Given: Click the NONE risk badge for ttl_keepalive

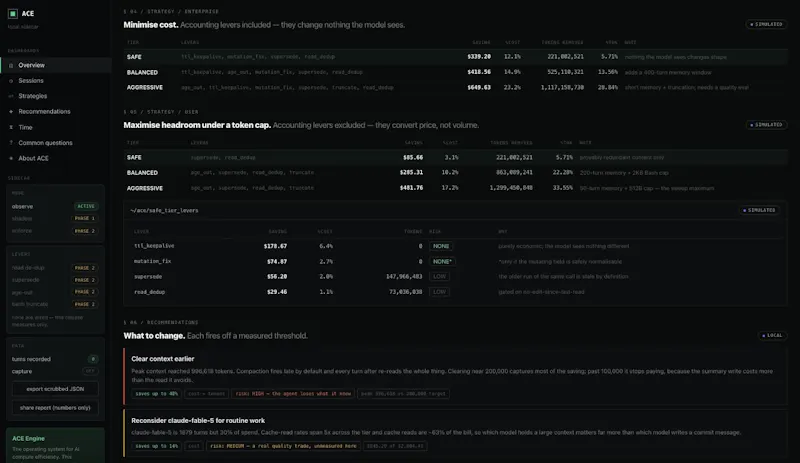Looking at the screenshot, I should click(441, 246).
